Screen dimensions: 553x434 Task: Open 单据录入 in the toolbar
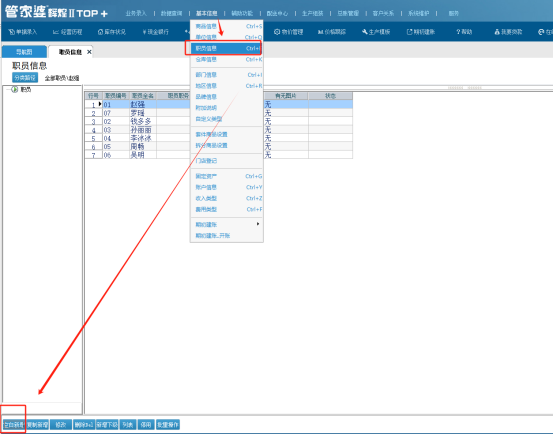(x=23, y=32)
